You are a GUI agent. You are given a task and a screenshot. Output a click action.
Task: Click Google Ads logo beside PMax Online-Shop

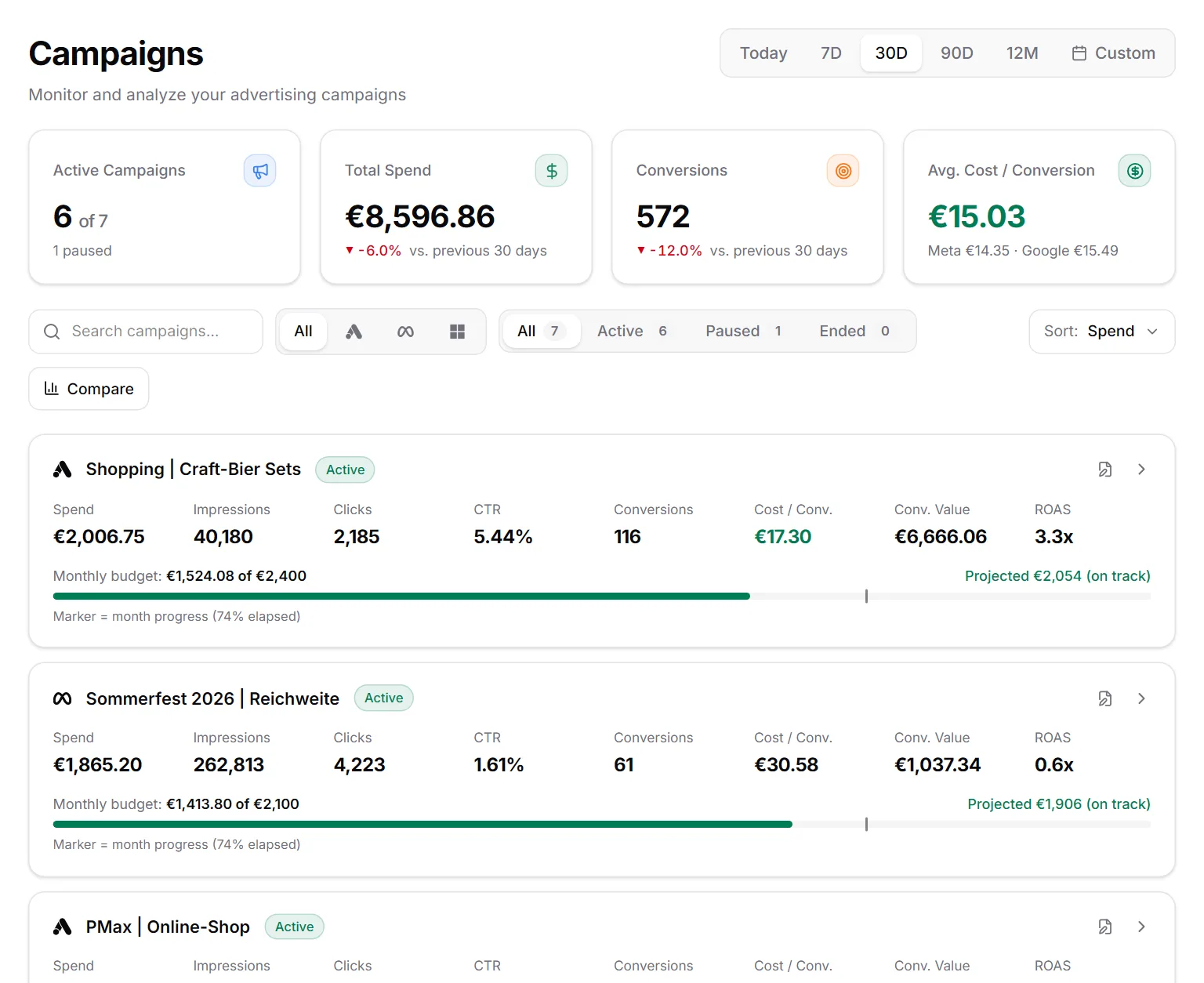pyautogui.click(x=63, y=927)
